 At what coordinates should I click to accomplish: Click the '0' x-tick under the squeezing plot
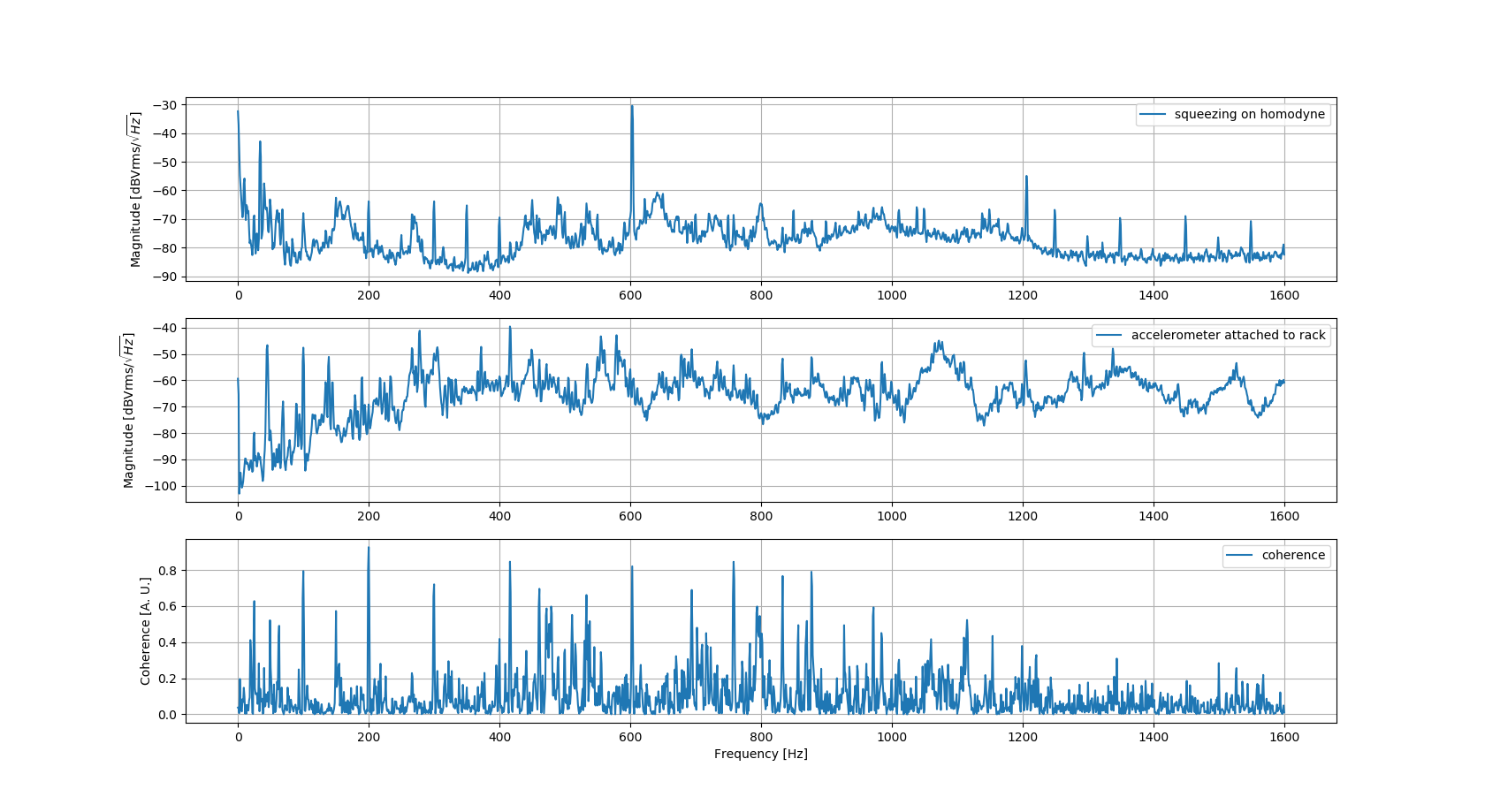[238, 295]
